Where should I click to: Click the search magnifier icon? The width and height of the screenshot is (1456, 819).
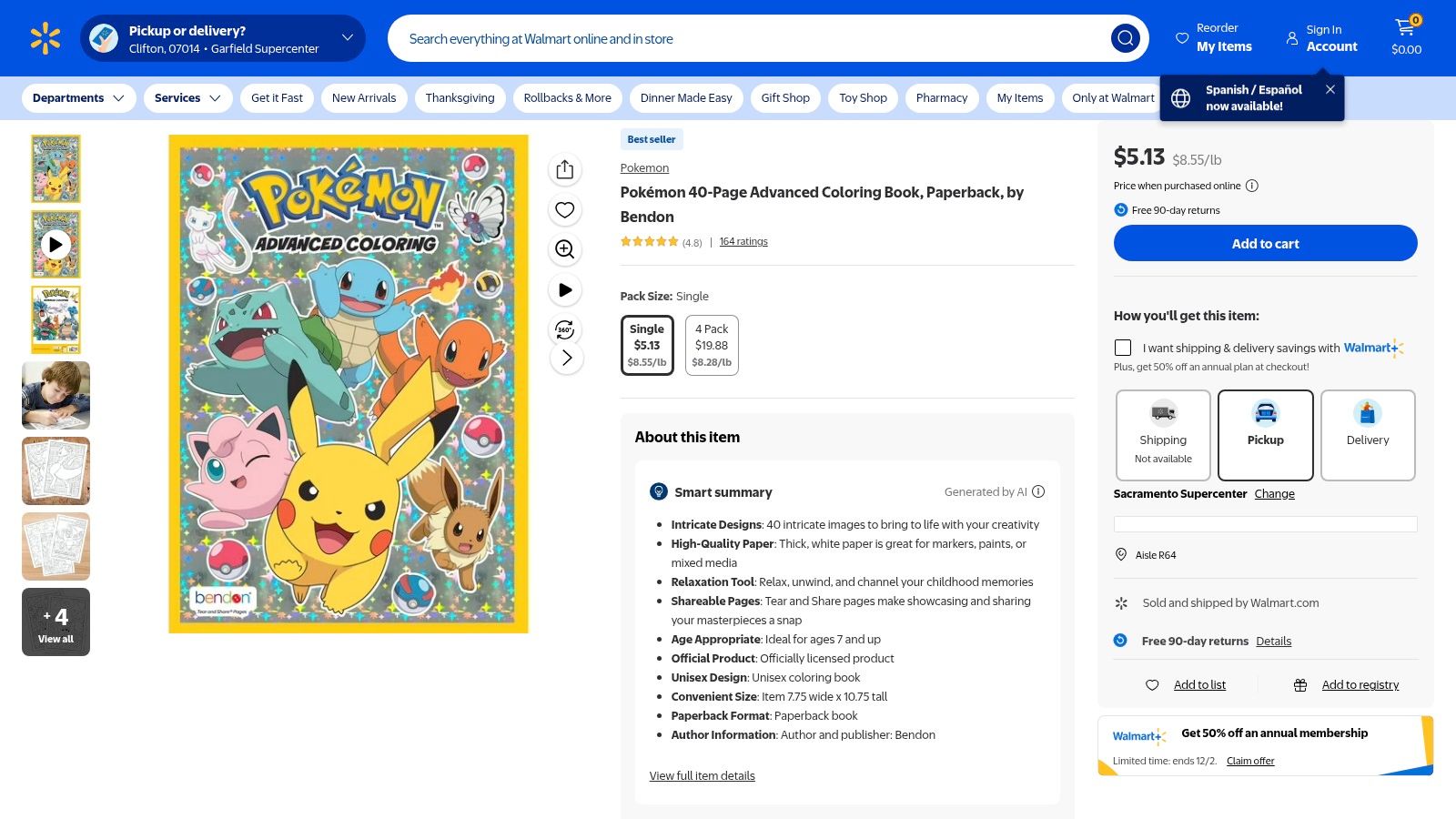(1125, 38)
